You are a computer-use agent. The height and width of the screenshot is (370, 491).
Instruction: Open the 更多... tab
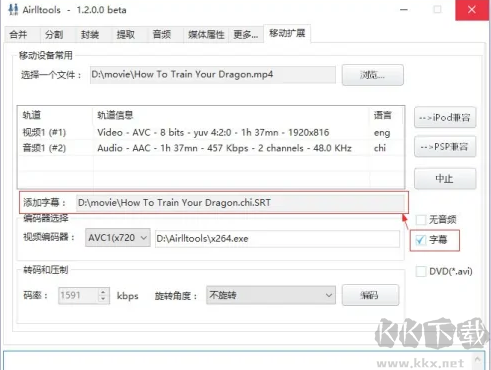(x=246, y=34)
